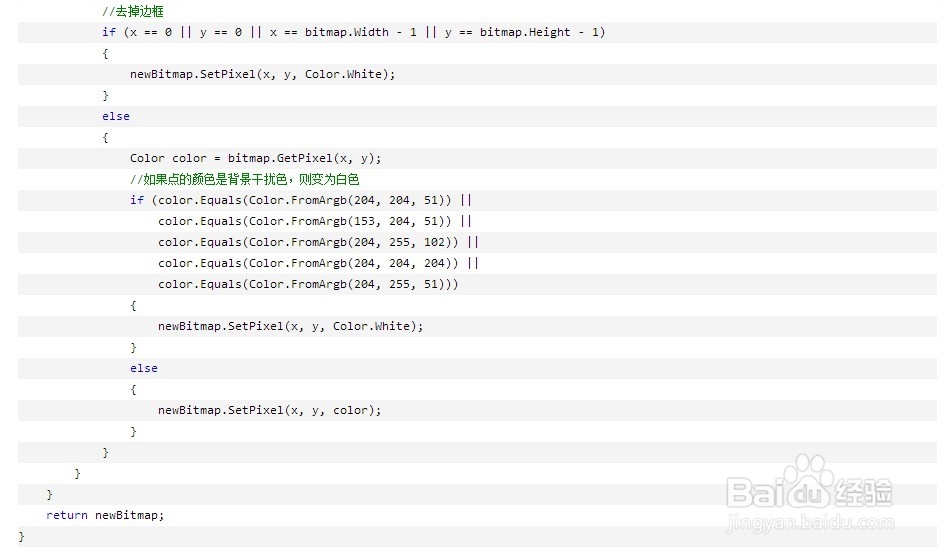
Task: Click the jingyan.baidu.com watermark text
Action: pos(809,522)
